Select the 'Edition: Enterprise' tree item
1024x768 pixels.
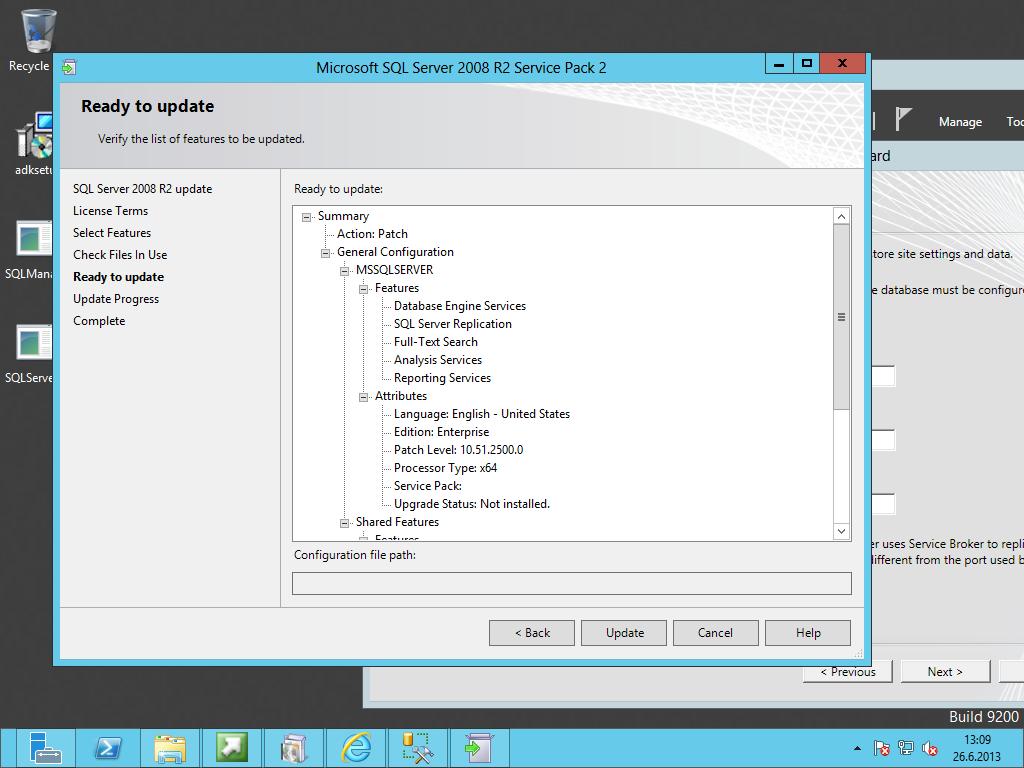441,432
